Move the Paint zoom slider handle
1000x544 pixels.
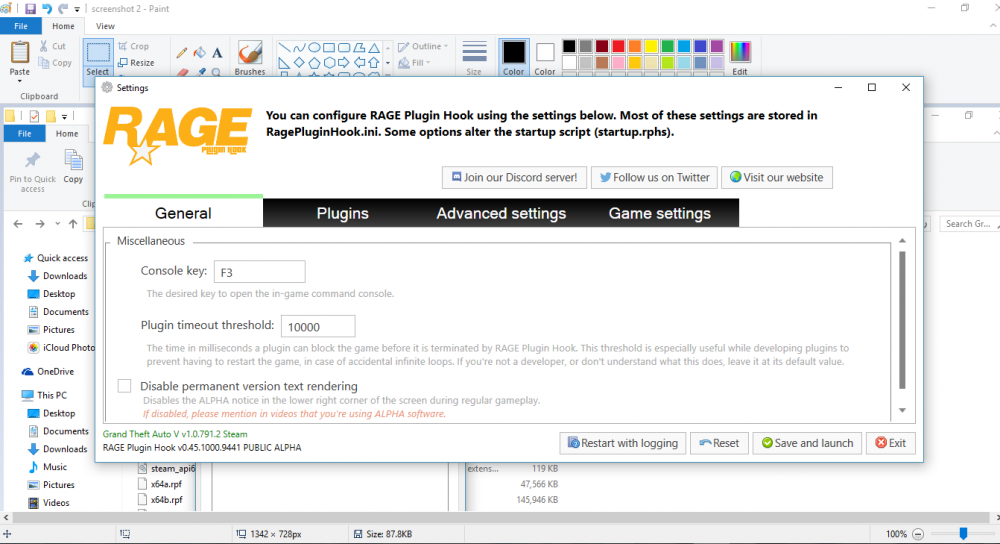point(963,534)
